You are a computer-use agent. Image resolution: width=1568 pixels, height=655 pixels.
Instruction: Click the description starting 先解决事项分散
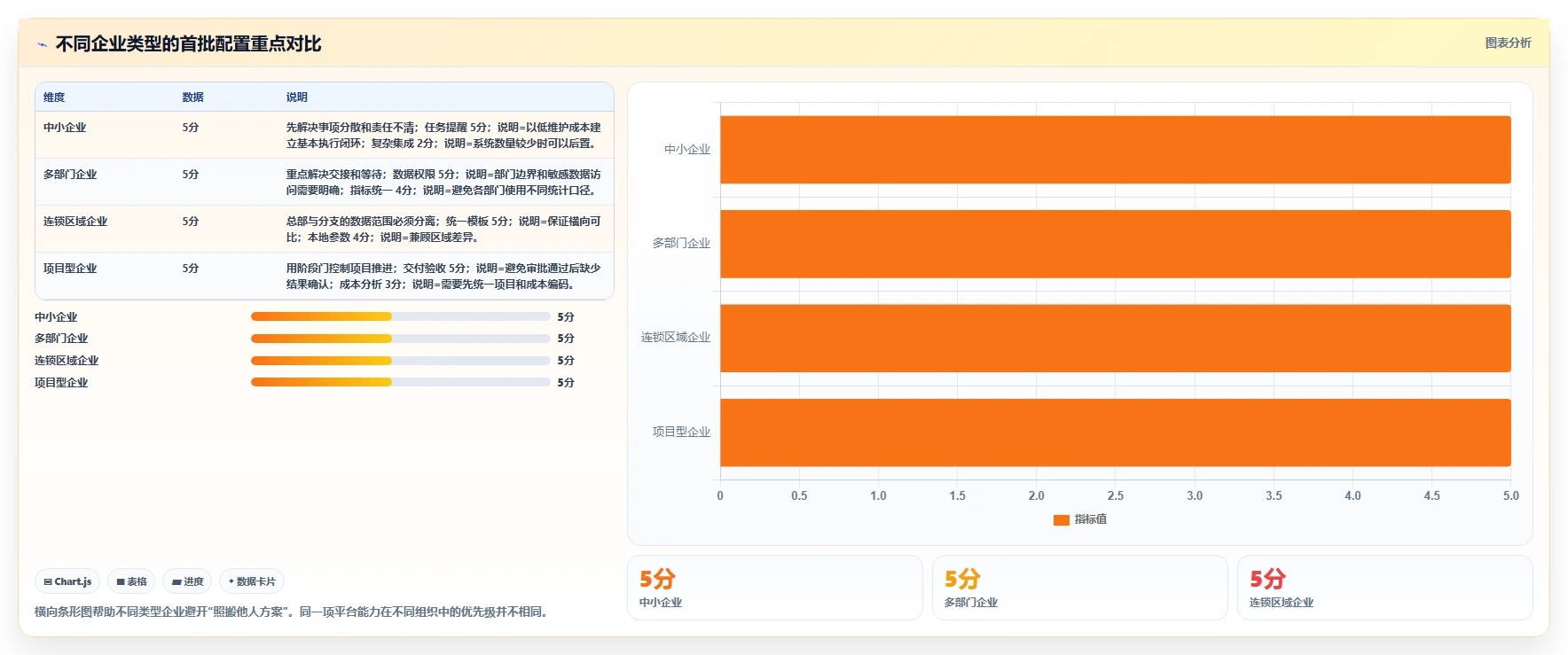[x=443, y=136]
